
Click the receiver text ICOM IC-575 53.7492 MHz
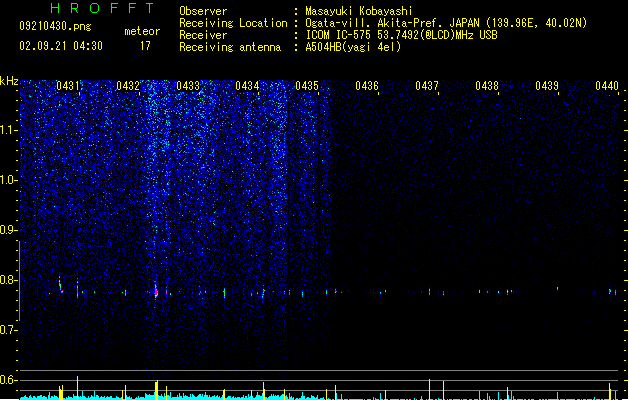click(x=401, y=35)
